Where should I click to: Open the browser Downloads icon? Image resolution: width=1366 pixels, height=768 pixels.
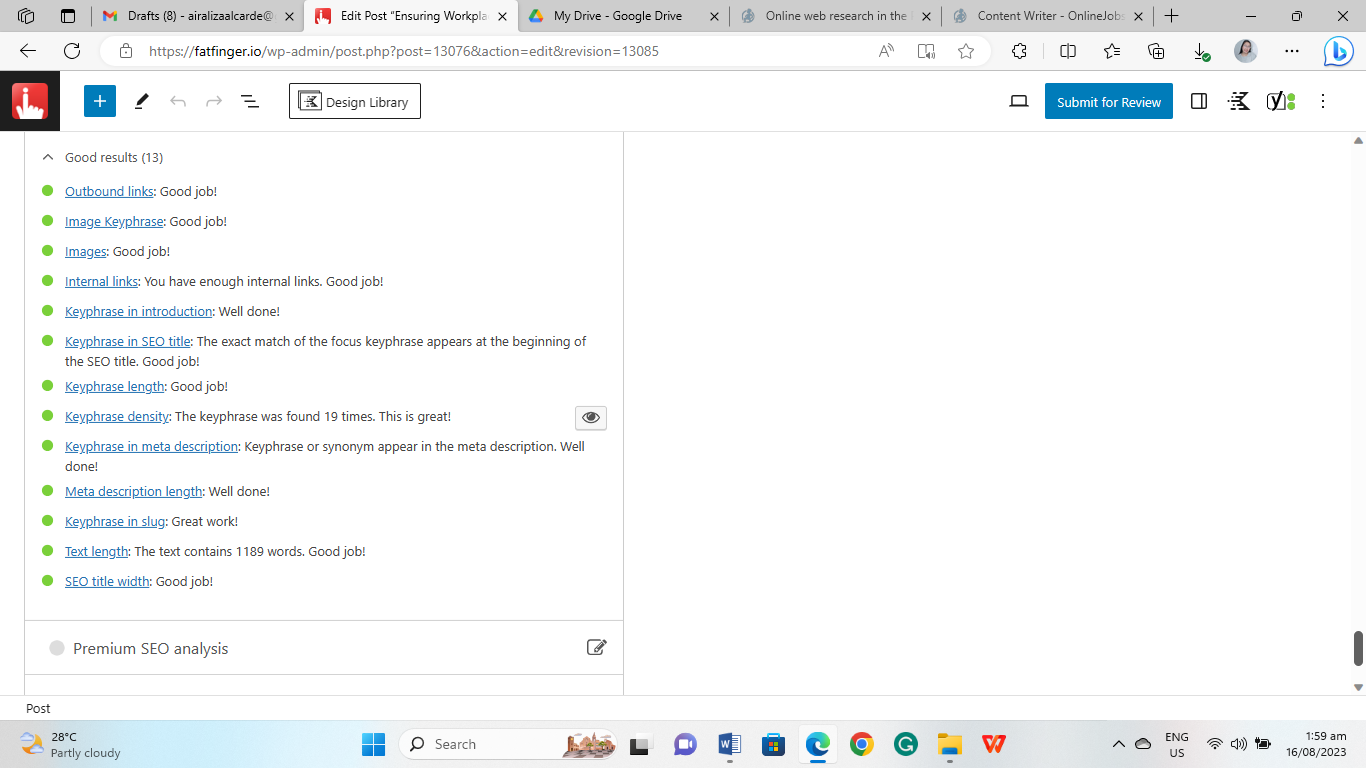point(1201,51)
